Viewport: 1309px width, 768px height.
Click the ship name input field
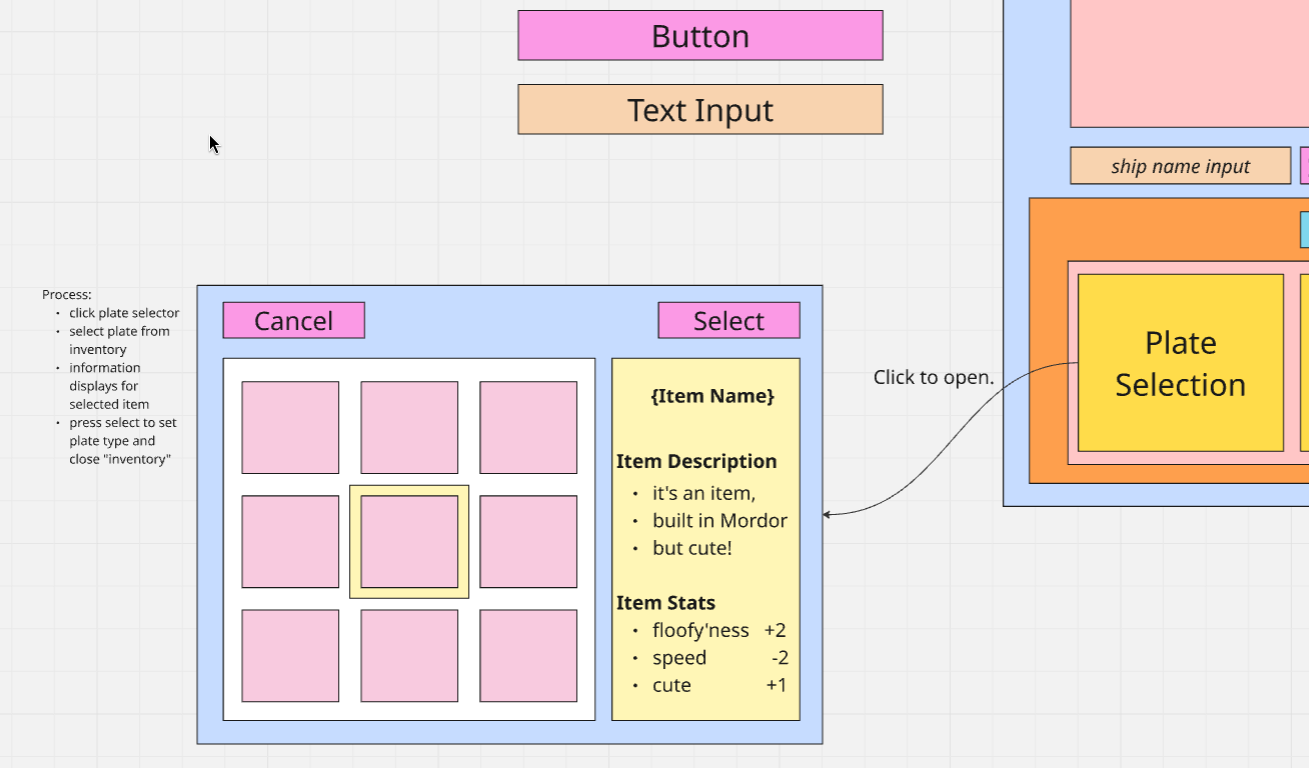click(1180, 166)
